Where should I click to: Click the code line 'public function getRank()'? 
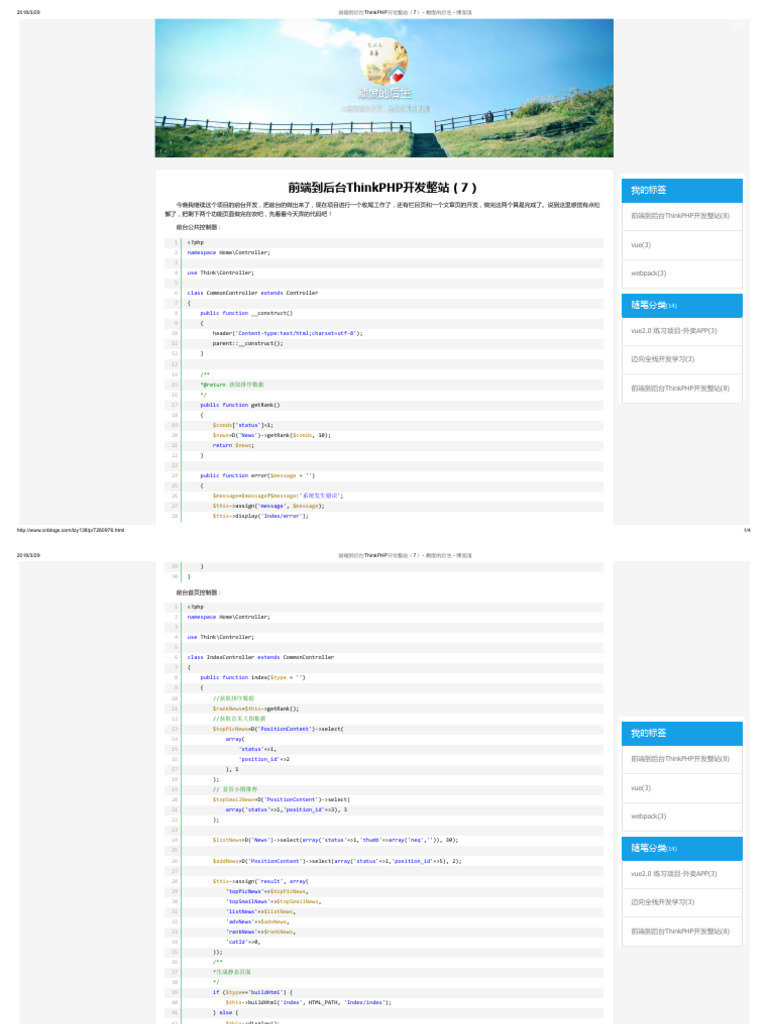[240, 405]
